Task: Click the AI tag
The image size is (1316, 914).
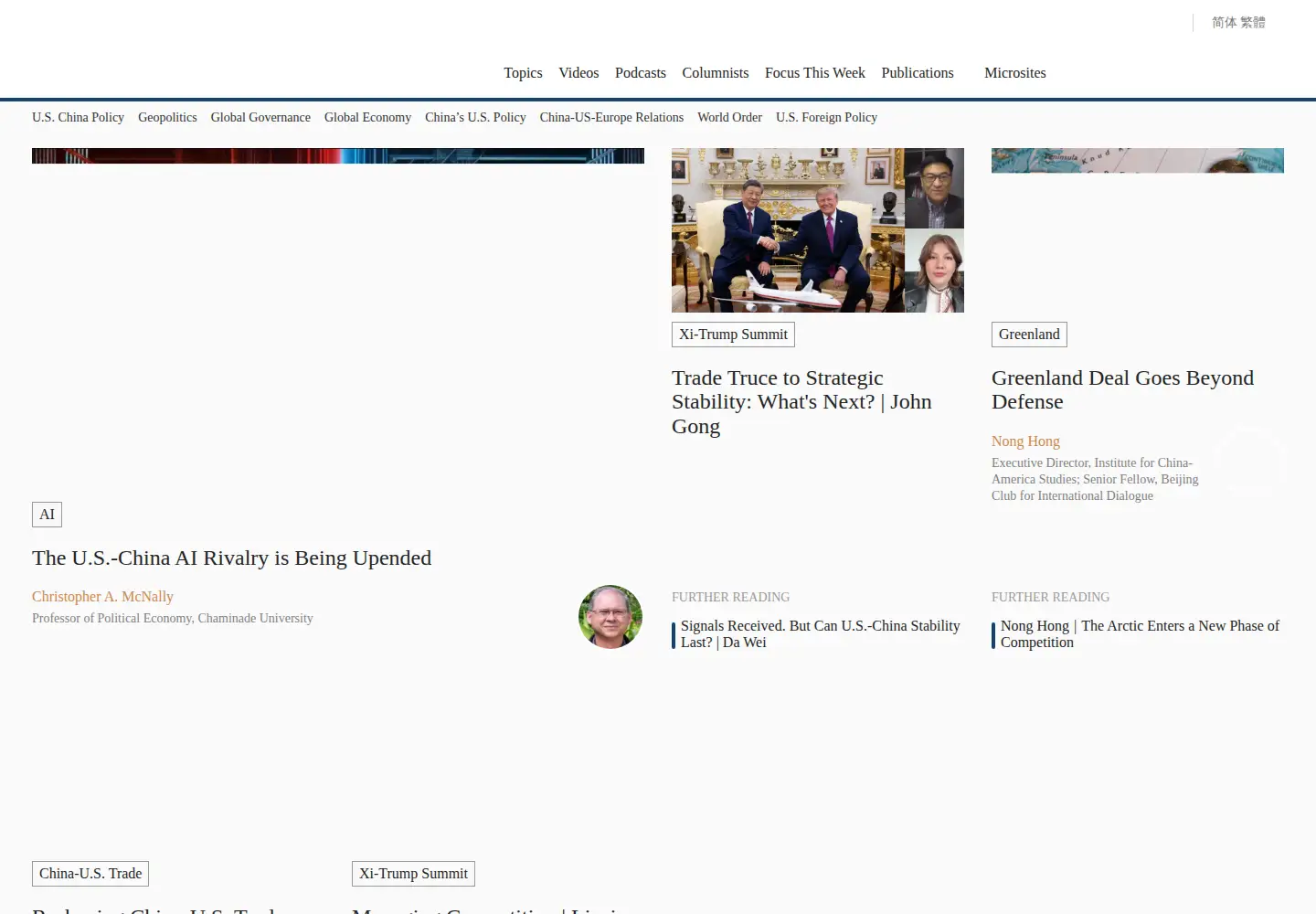Action: click(47, 515)
